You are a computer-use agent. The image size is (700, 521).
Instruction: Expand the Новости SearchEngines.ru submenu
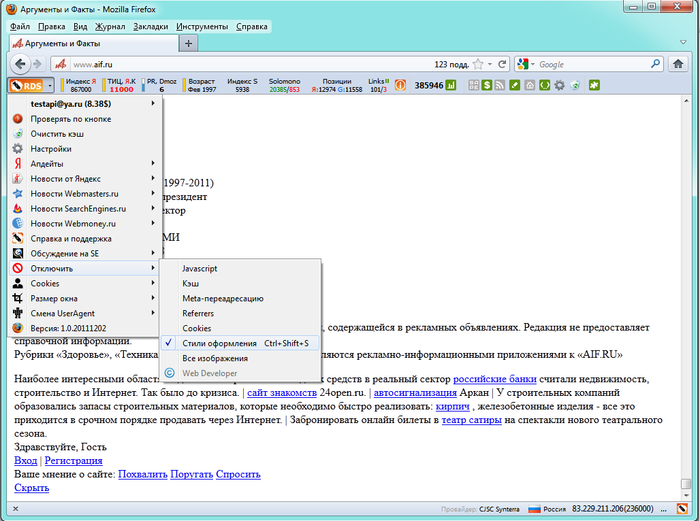(85, 208)
